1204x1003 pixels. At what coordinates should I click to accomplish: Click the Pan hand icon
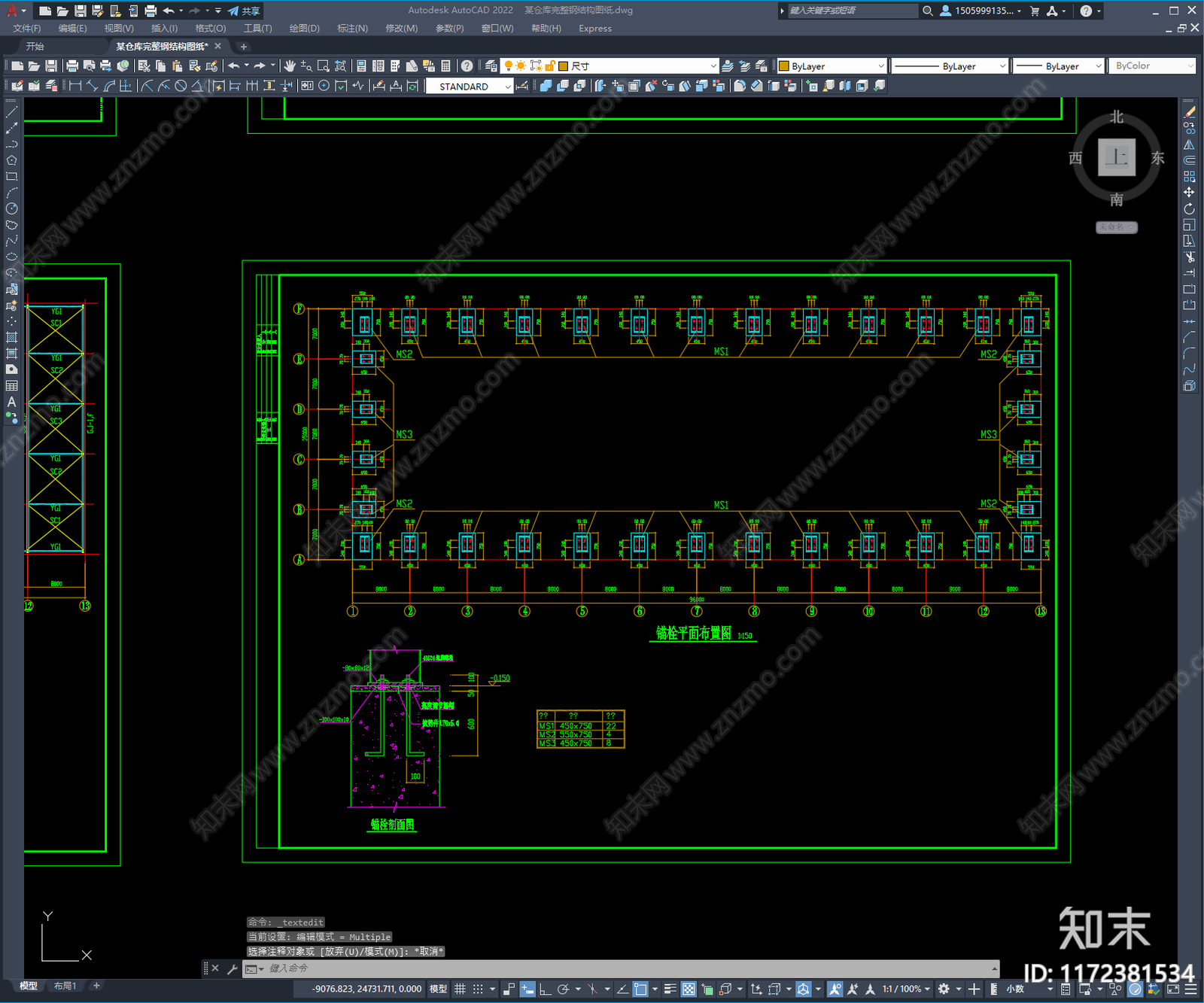290,66
